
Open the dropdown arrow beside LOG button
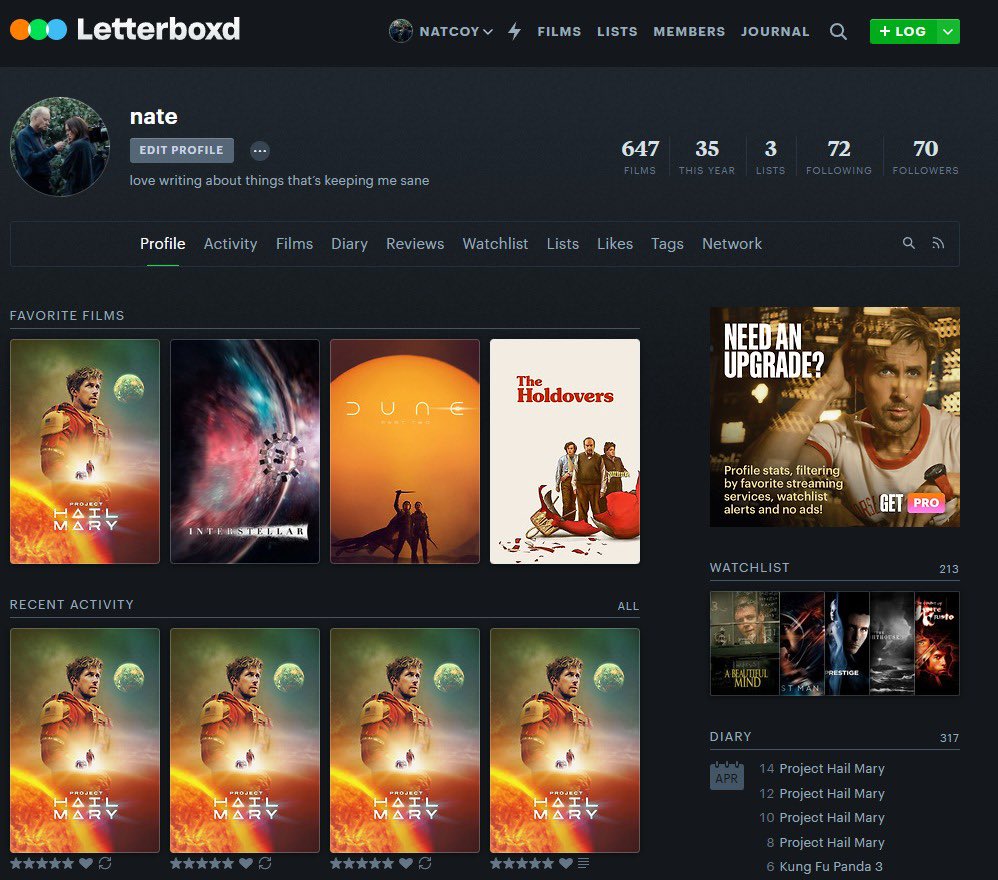[948, 31]
